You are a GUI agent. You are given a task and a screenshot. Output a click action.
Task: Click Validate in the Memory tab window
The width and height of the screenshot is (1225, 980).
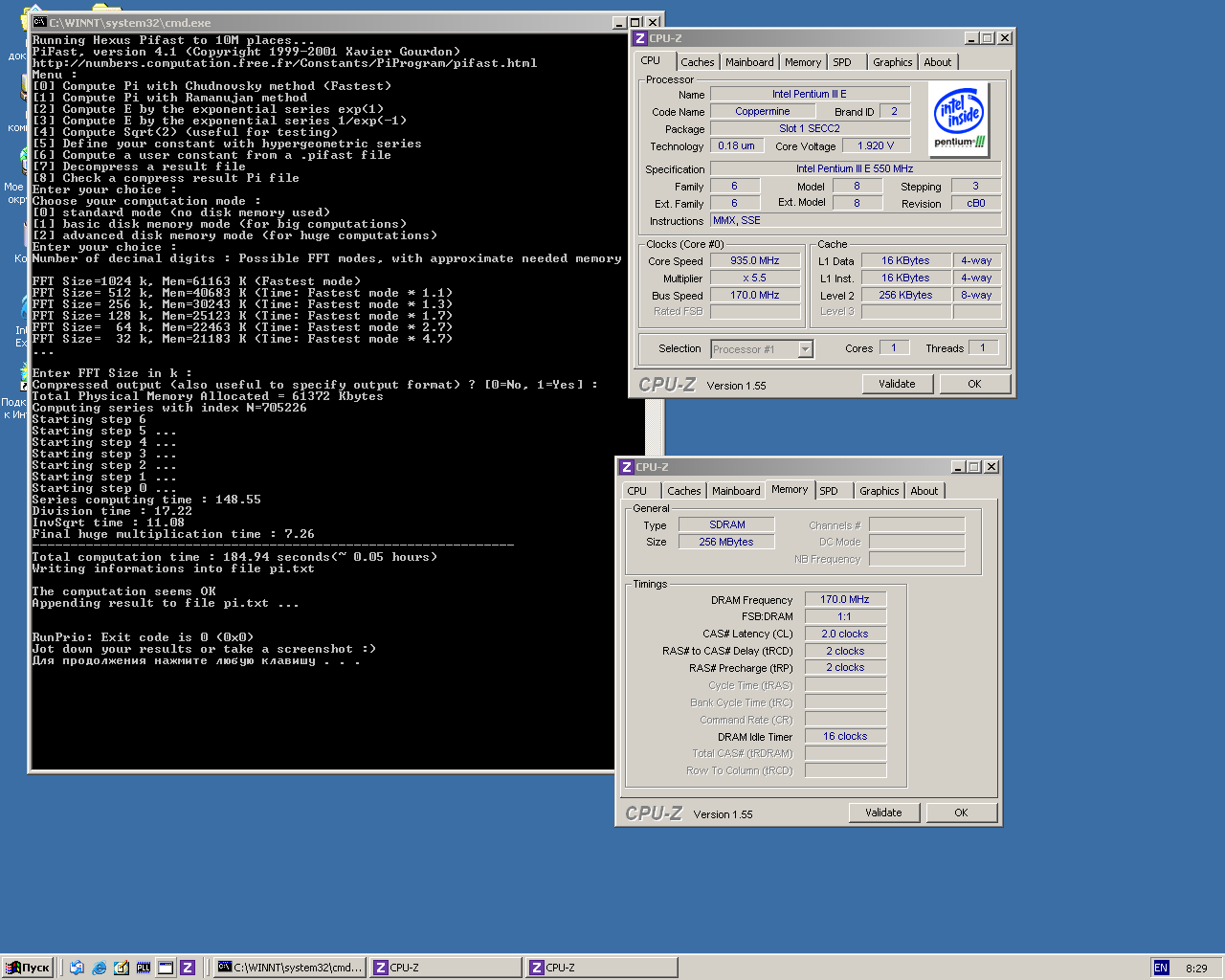point(883,813)
